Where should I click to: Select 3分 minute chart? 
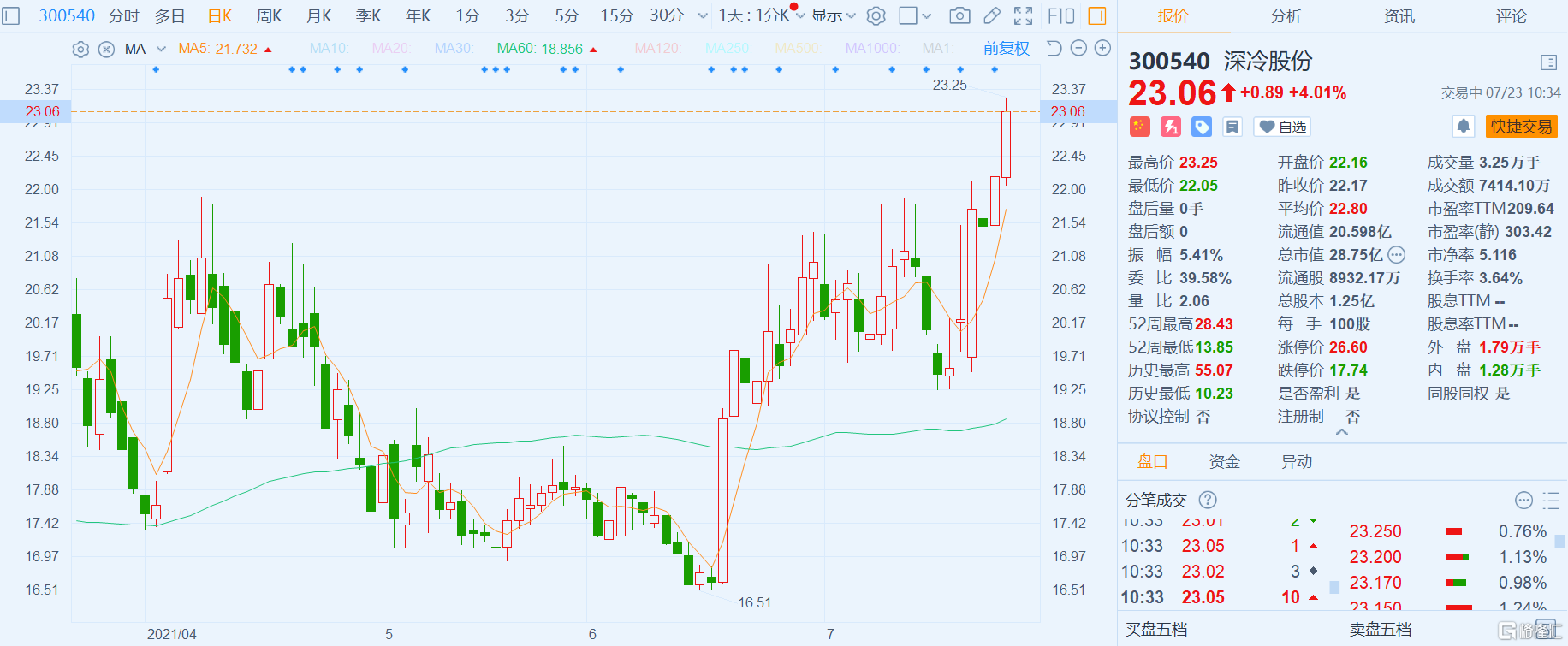point(517,15)
